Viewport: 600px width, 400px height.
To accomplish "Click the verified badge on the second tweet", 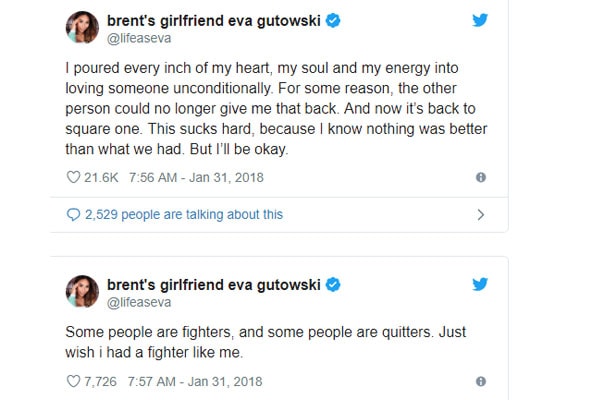I will pos(333,284).
